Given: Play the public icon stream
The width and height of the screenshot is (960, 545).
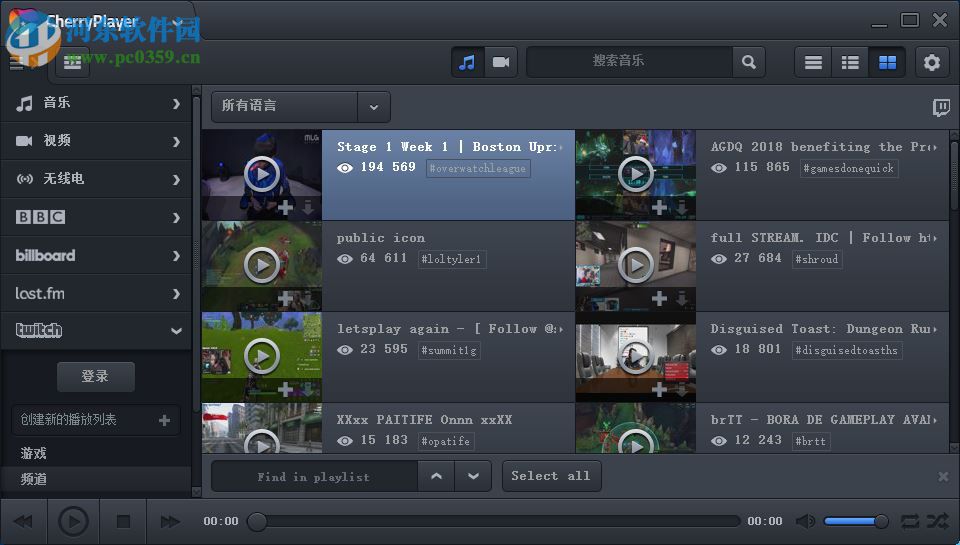Looking at the screenshot, I should click(x=262, y=265).
